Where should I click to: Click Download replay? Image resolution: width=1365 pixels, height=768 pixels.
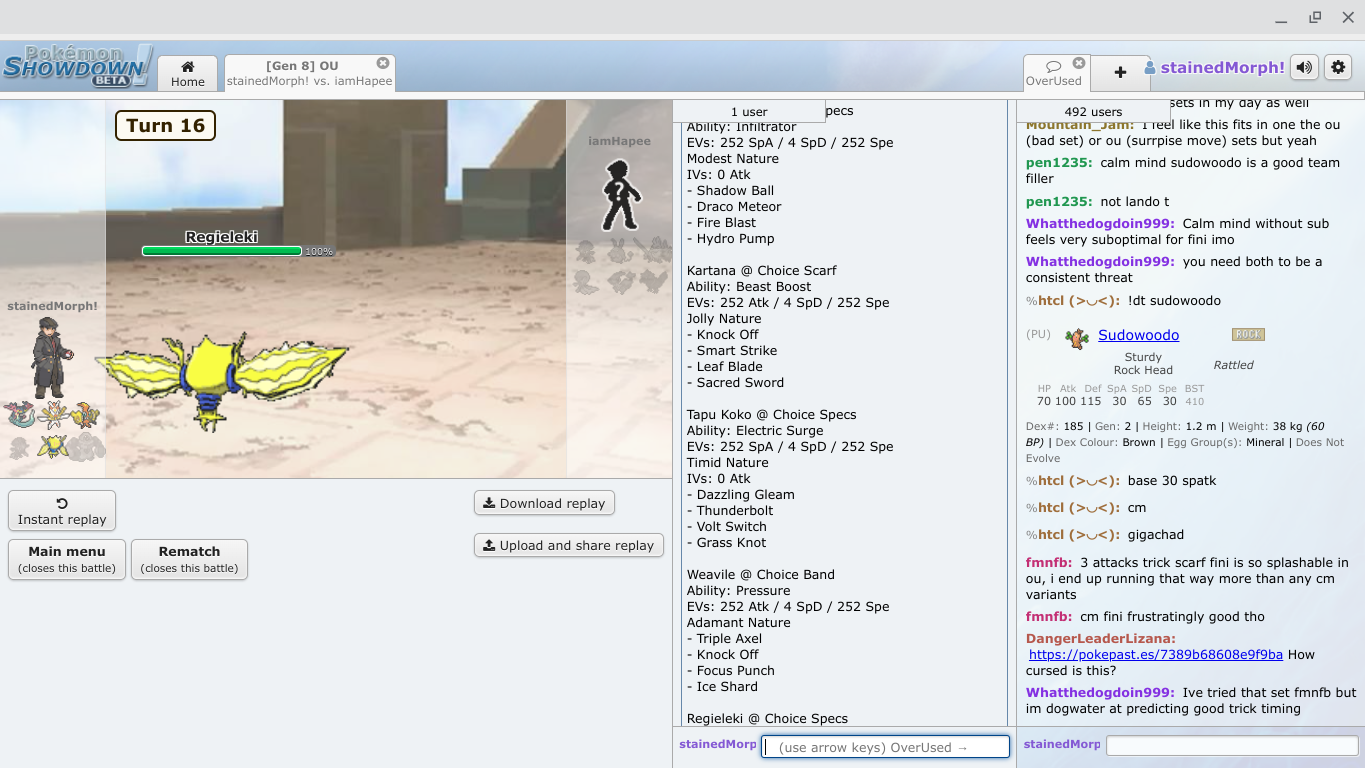click(x=544, y=503)
